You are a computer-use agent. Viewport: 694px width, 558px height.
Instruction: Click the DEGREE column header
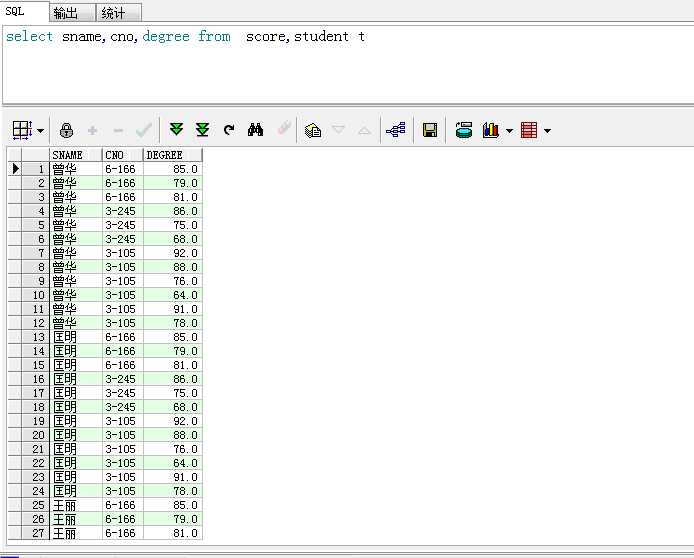(x=173, y=155)
